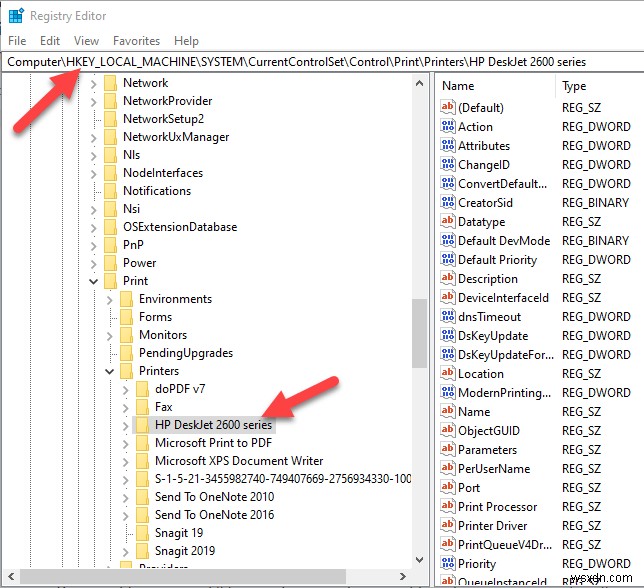Image resolution: width=644 pixels, height=588 pixels.
Task: Select the Notifications folder icon
Action: (x=110, y=191)
